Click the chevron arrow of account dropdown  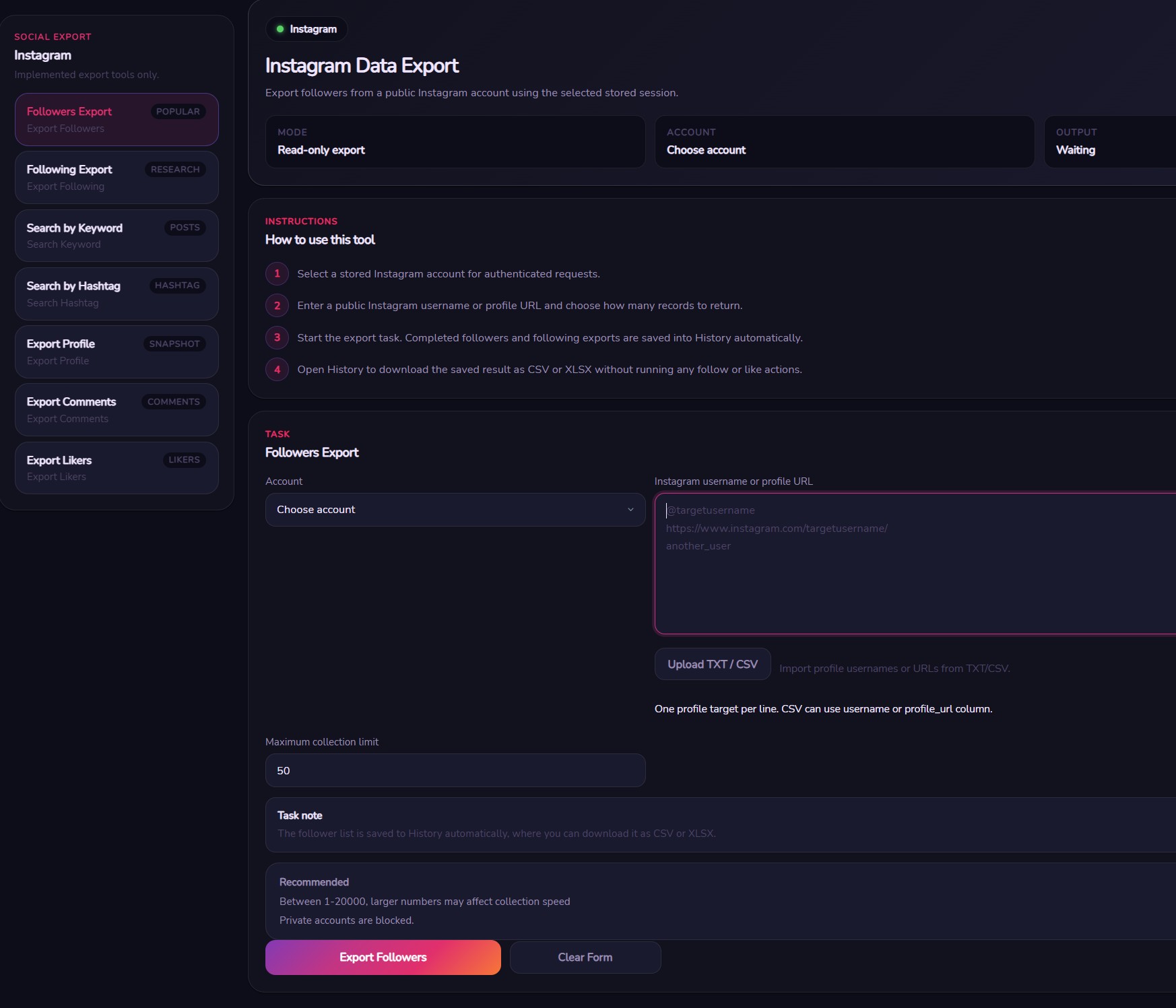point(630,510)
